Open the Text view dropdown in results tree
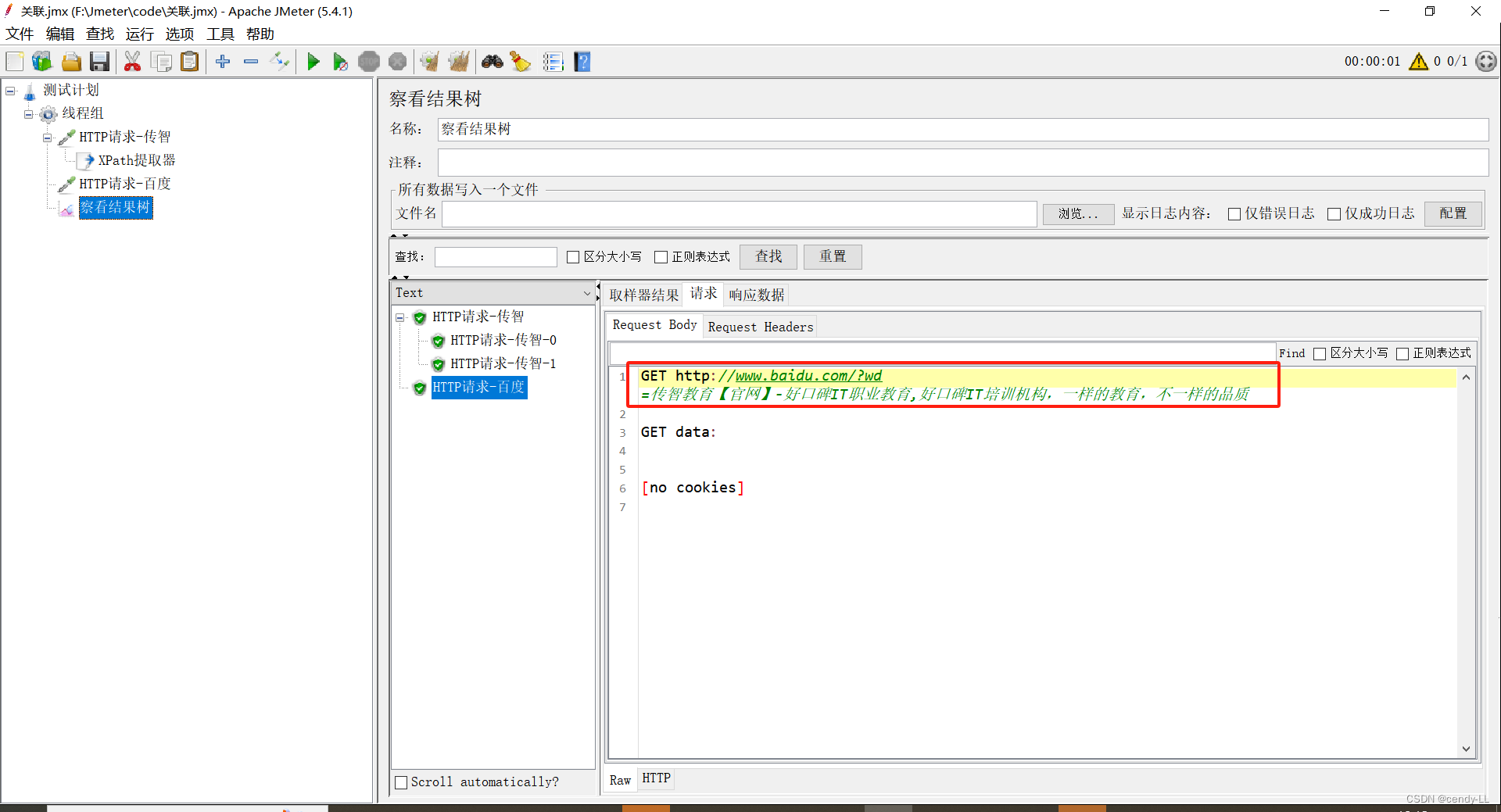The width and height of the screenshot is (1501, 812). pos(587,292)
